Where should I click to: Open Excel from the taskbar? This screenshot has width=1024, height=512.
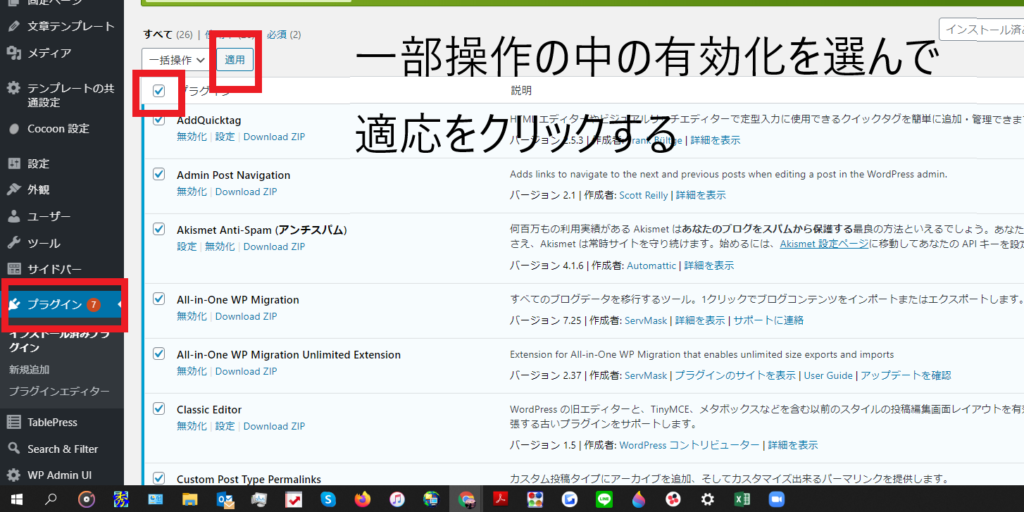tap(741, 500)
